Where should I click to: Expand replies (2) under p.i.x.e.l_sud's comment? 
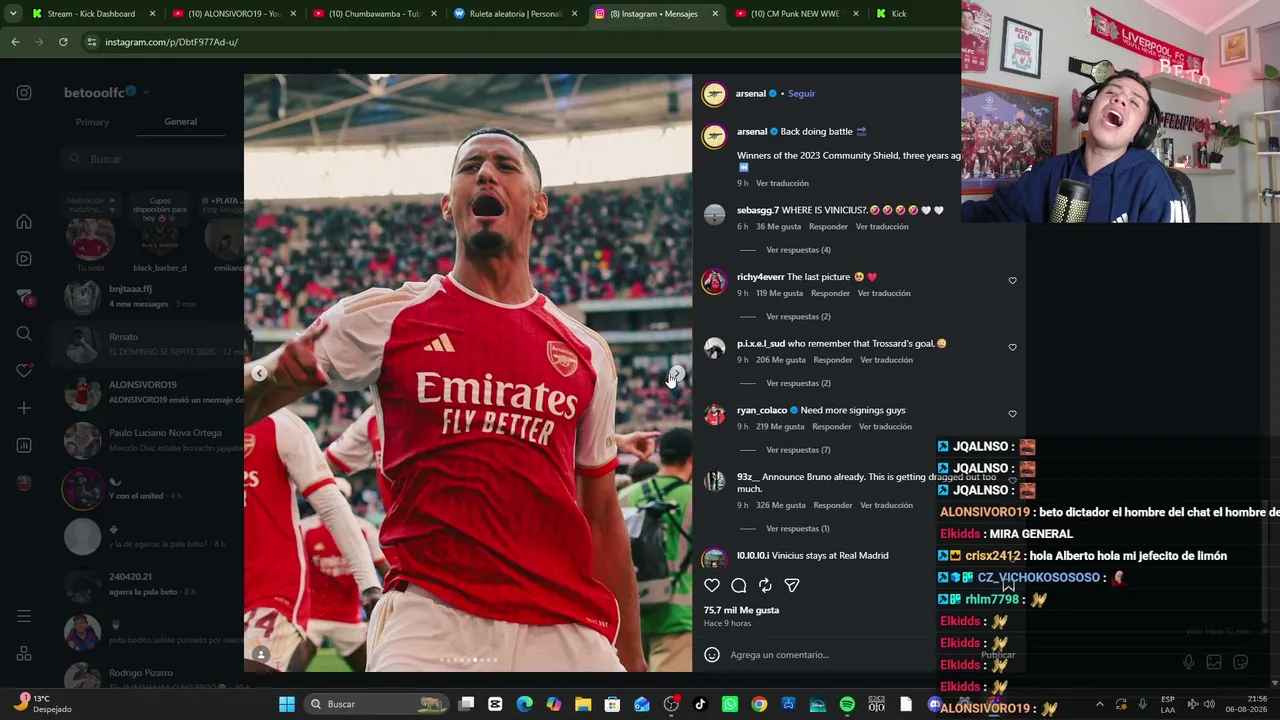click(x=798, y=383)
